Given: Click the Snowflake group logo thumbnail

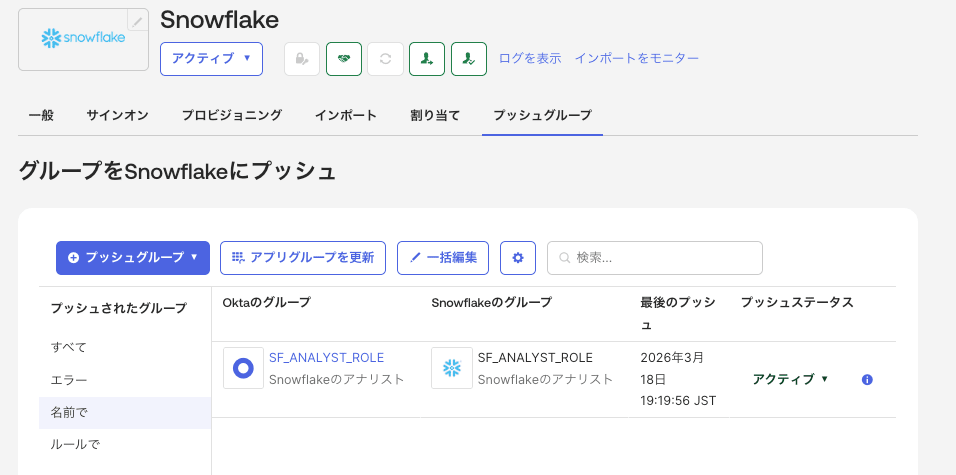Looking at the screenshot, I should 452,368.
